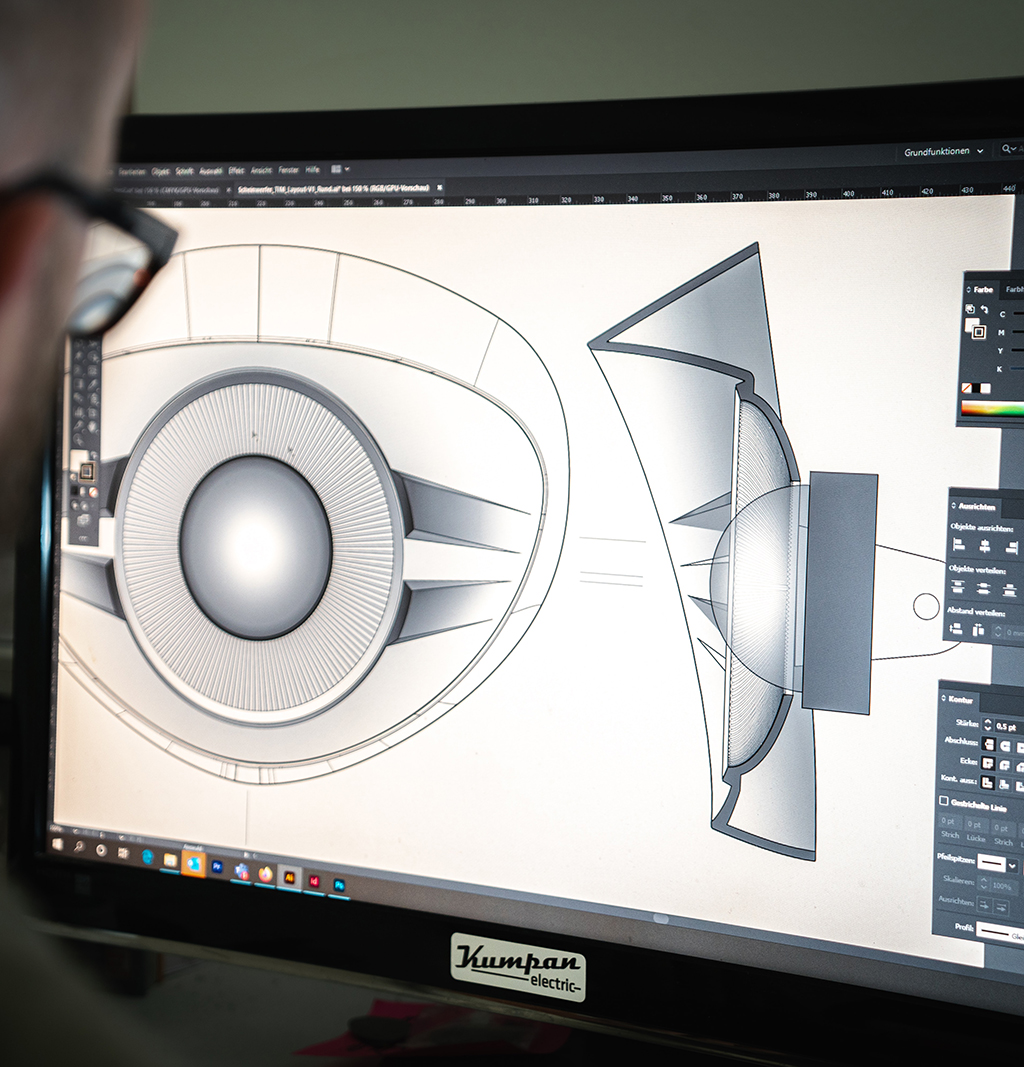This screenshot has width=1024, height=1067.
Task: Enable the Gestrichelte Linie checkbox
Action: [944, 801]
